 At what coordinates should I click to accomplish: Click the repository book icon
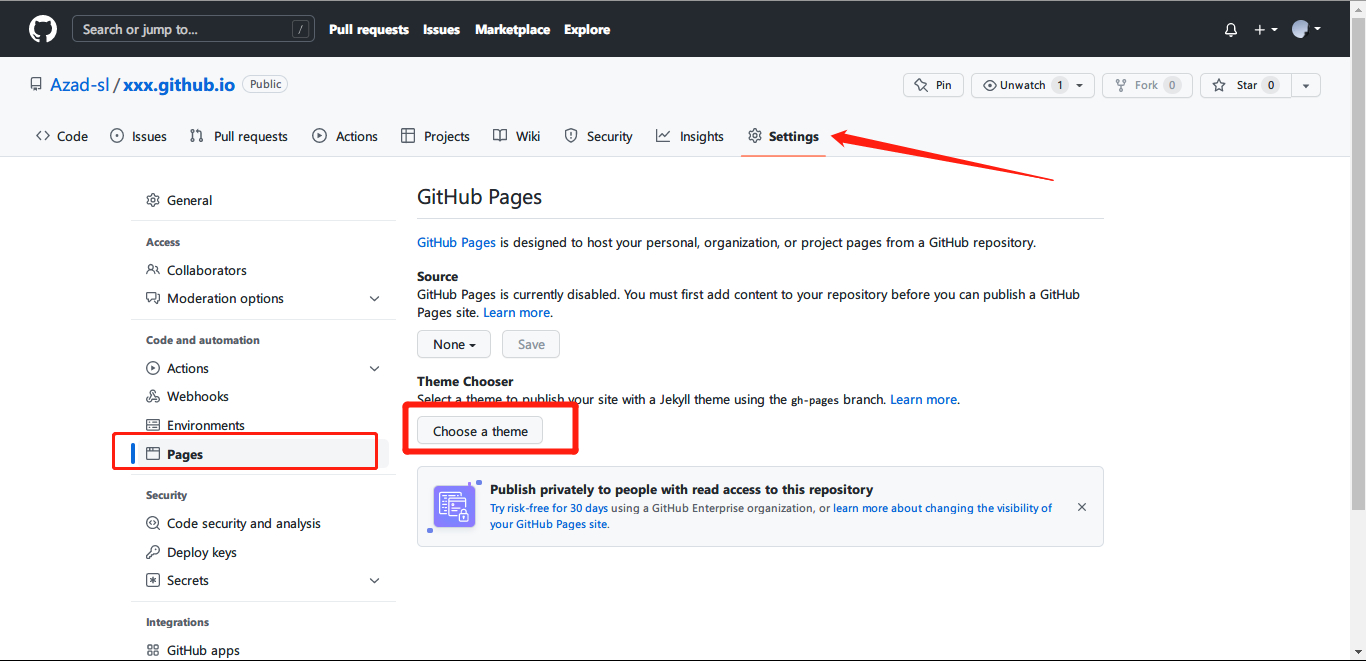pos(36,85)
